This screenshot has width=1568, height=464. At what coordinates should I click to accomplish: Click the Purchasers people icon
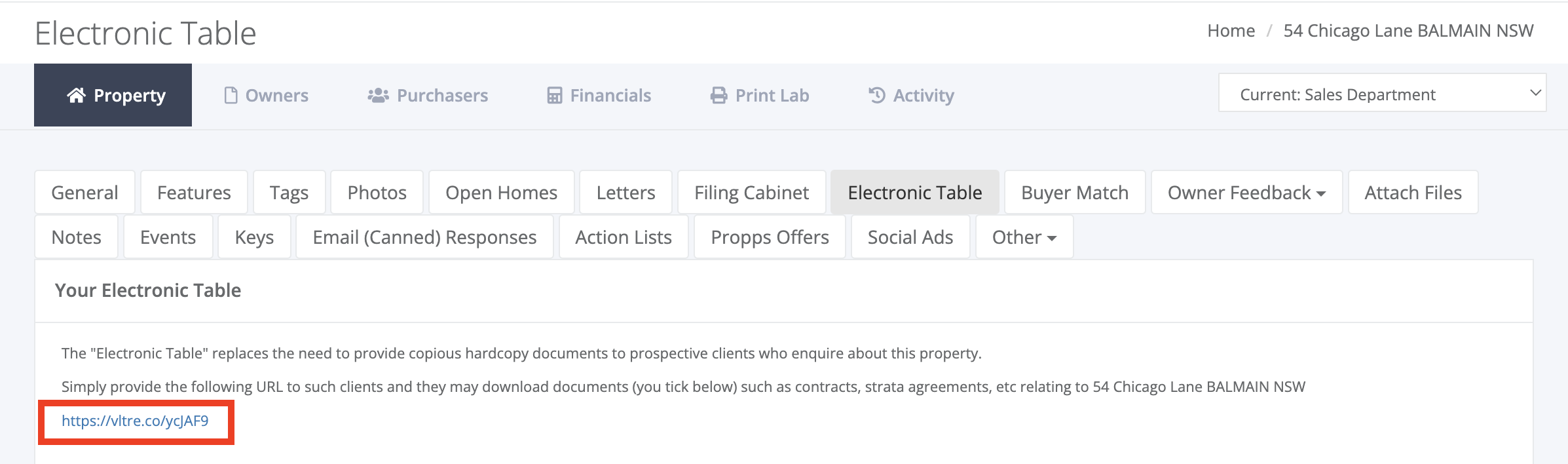point(378,96)
